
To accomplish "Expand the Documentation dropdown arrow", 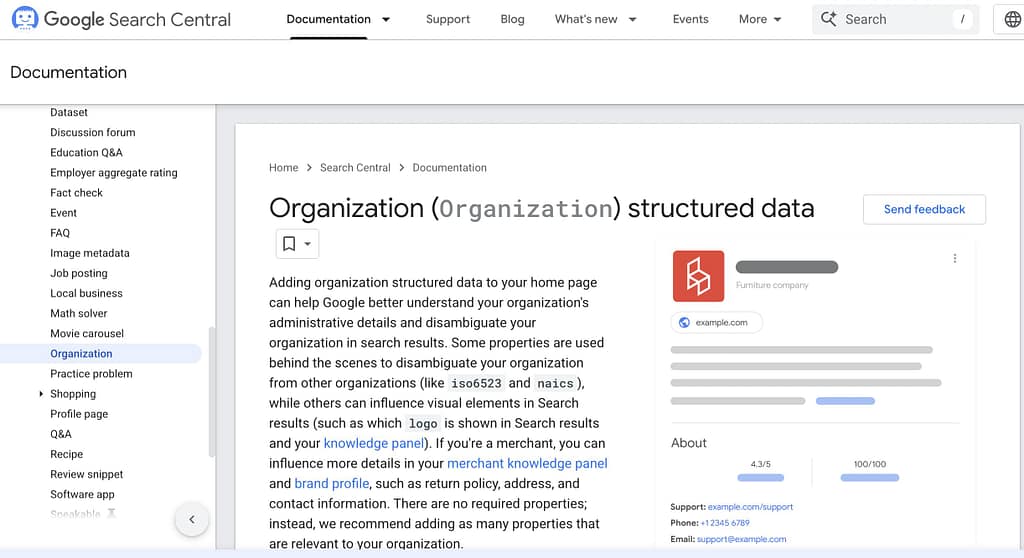I will [x=386, y=20].
